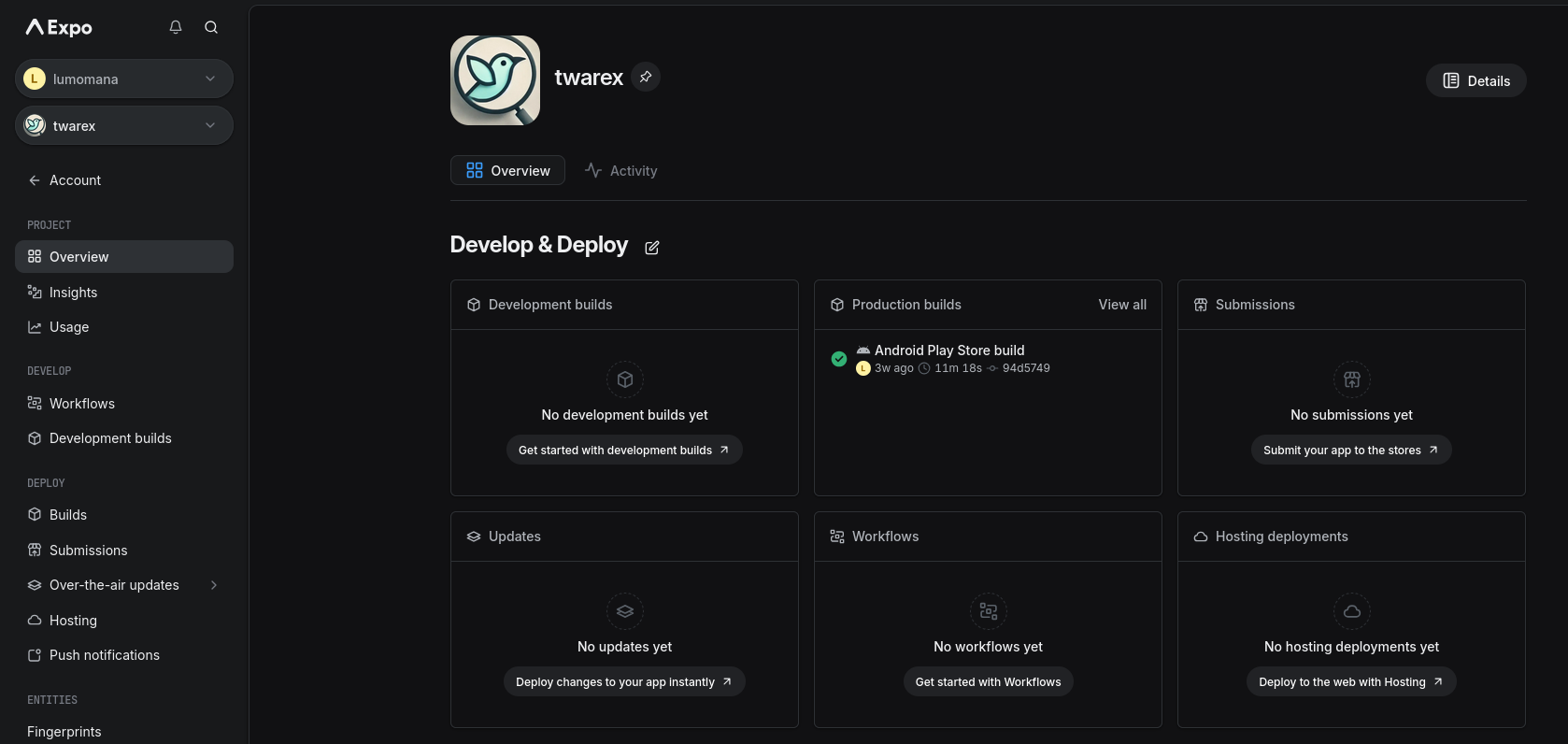Open Insights in the sidebar
This screenshot has height=744, width=1568.
(x=73, y=293)
